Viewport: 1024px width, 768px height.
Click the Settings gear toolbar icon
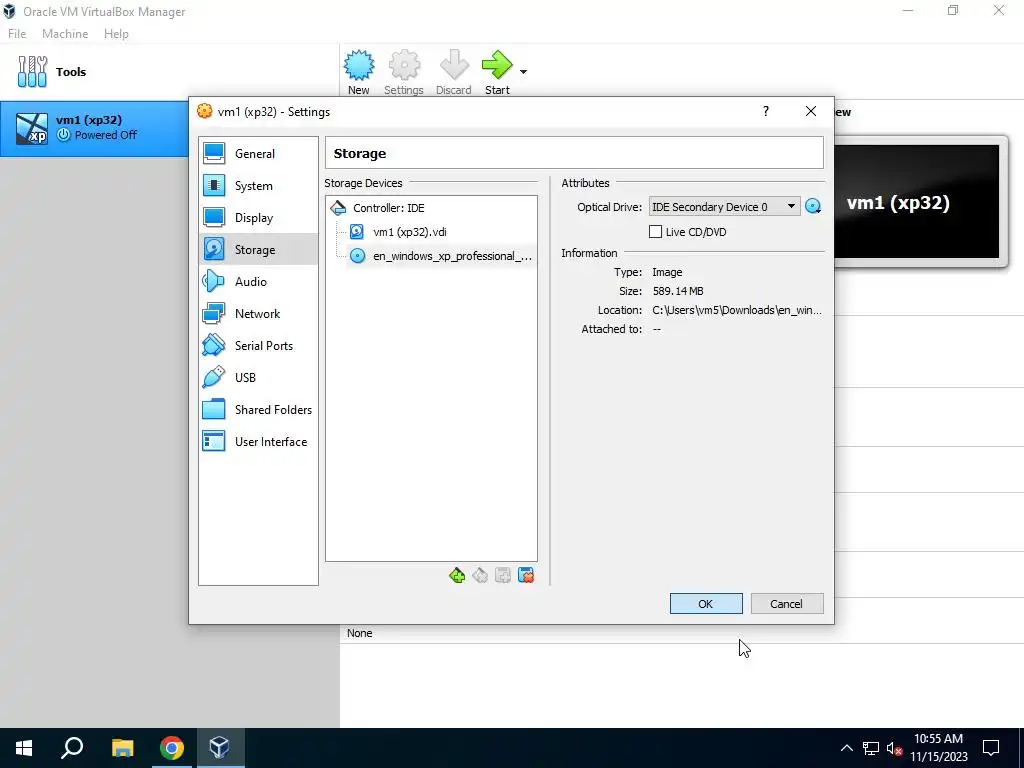click(x=404, y=72)
